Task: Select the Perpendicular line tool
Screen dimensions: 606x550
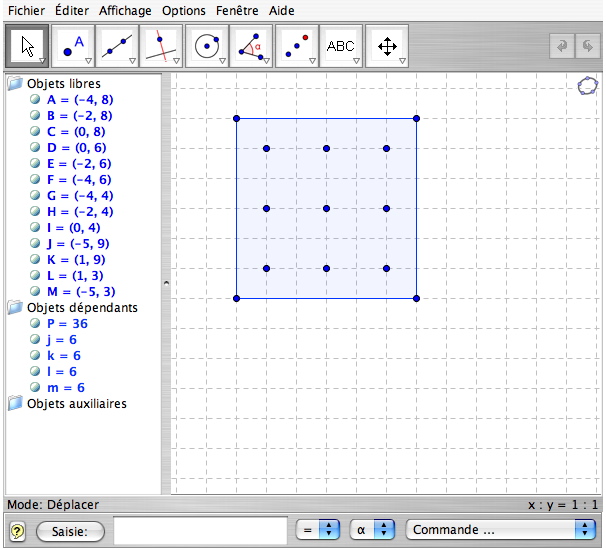Action: pyautogui.click(x=161, y=46)
